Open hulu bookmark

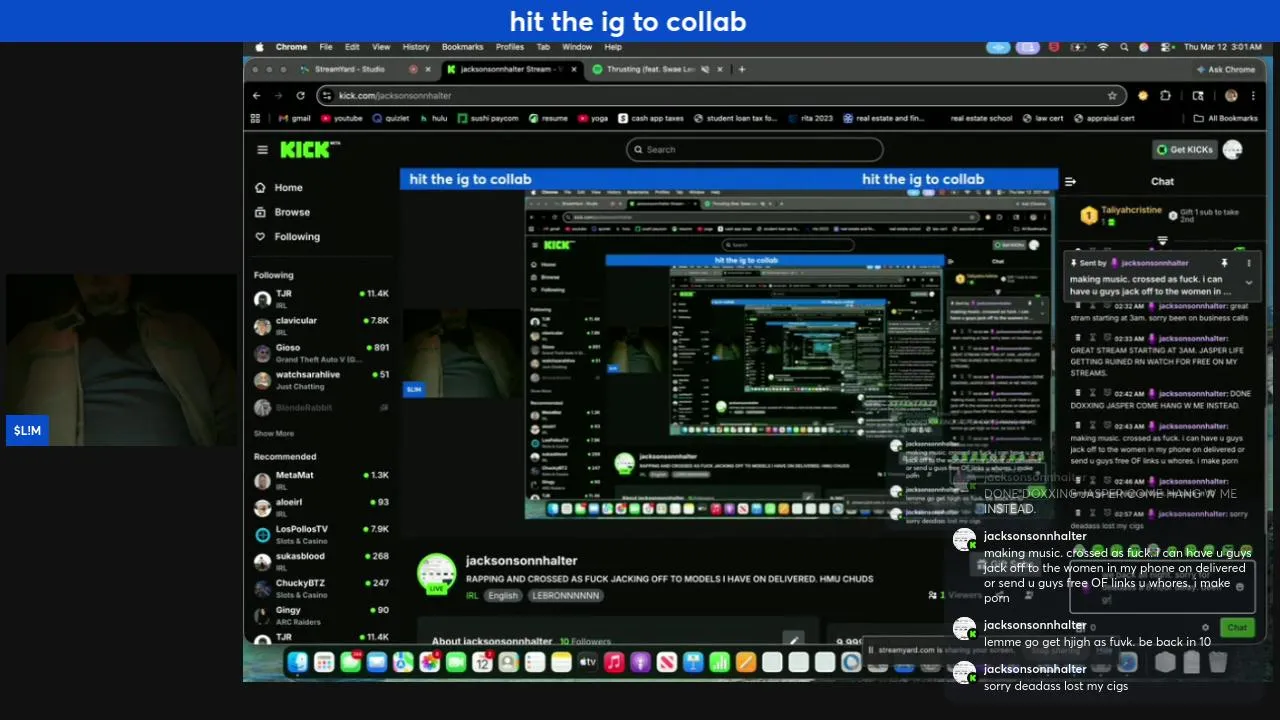[x=433, y=118]
